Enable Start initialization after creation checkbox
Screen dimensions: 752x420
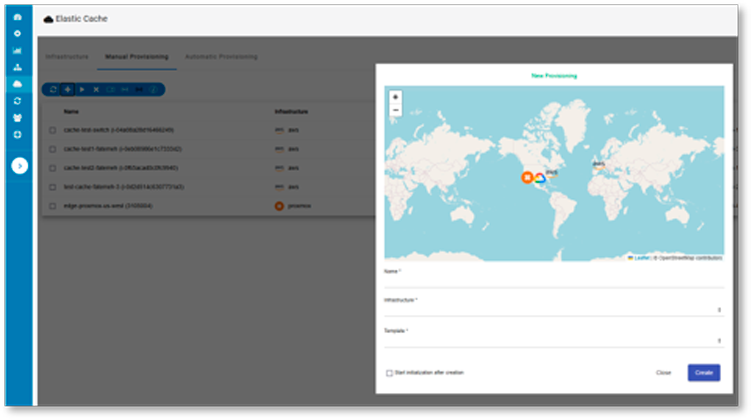click(389, 373)
